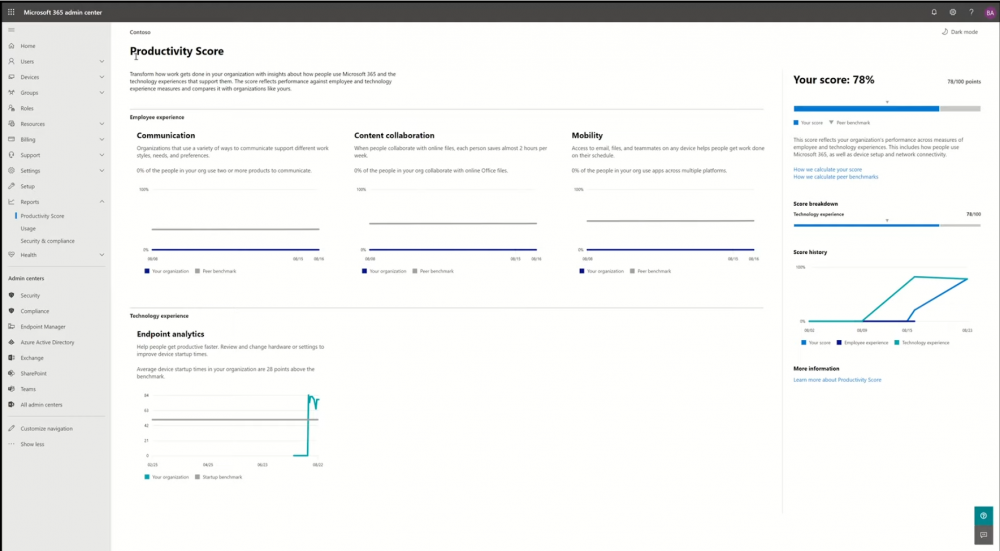
Task: Click the Setup wrench icon
Action: pos(11,186)
